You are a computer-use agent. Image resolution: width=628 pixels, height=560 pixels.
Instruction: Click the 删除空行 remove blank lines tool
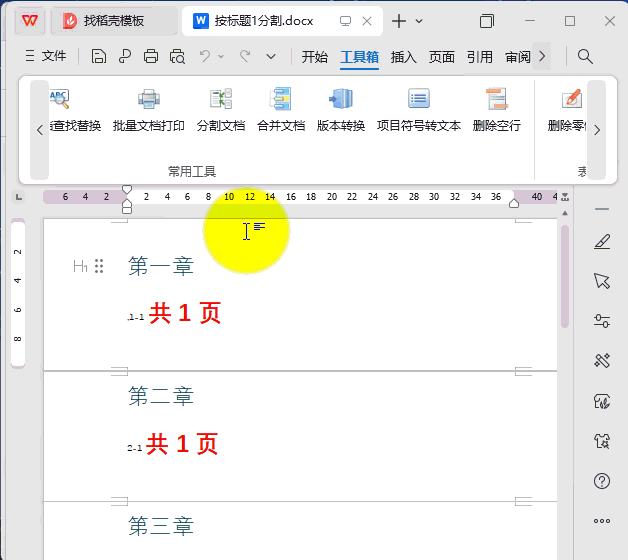point(497,110)
